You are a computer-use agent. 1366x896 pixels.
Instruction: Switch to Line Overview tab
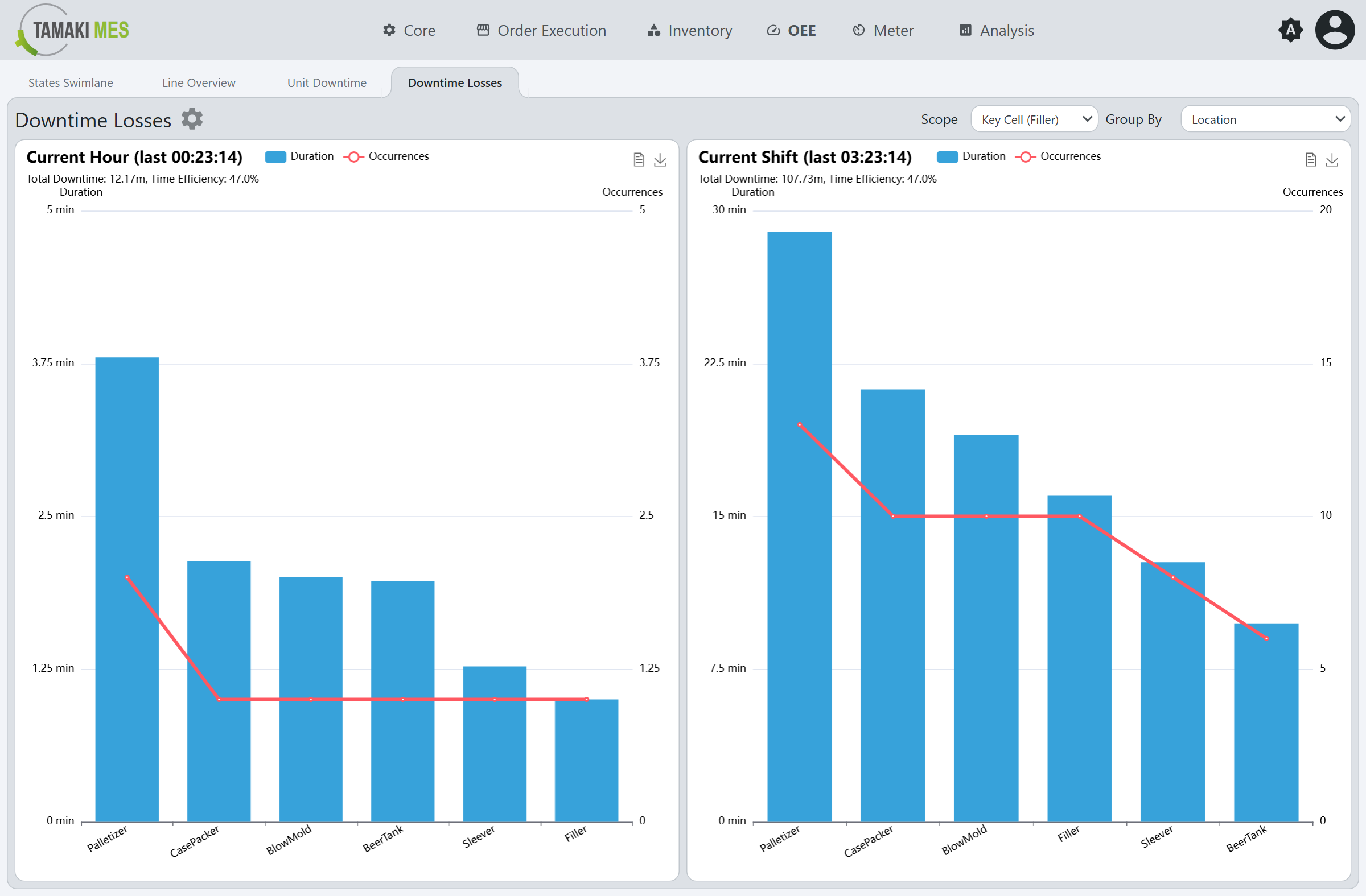pyautogui.click(x=199, y=82)
